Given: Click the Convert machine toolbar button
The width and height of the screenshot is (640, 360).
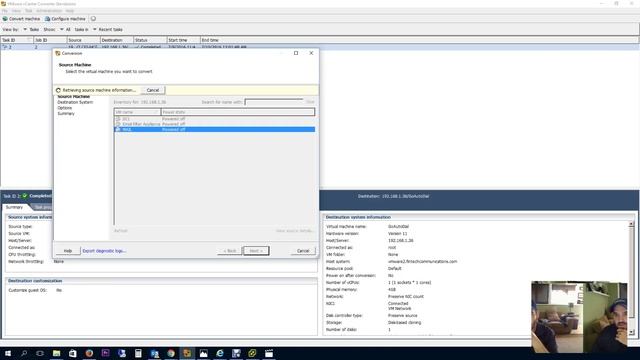Looking at the screenshot, I should coord(21,19).
